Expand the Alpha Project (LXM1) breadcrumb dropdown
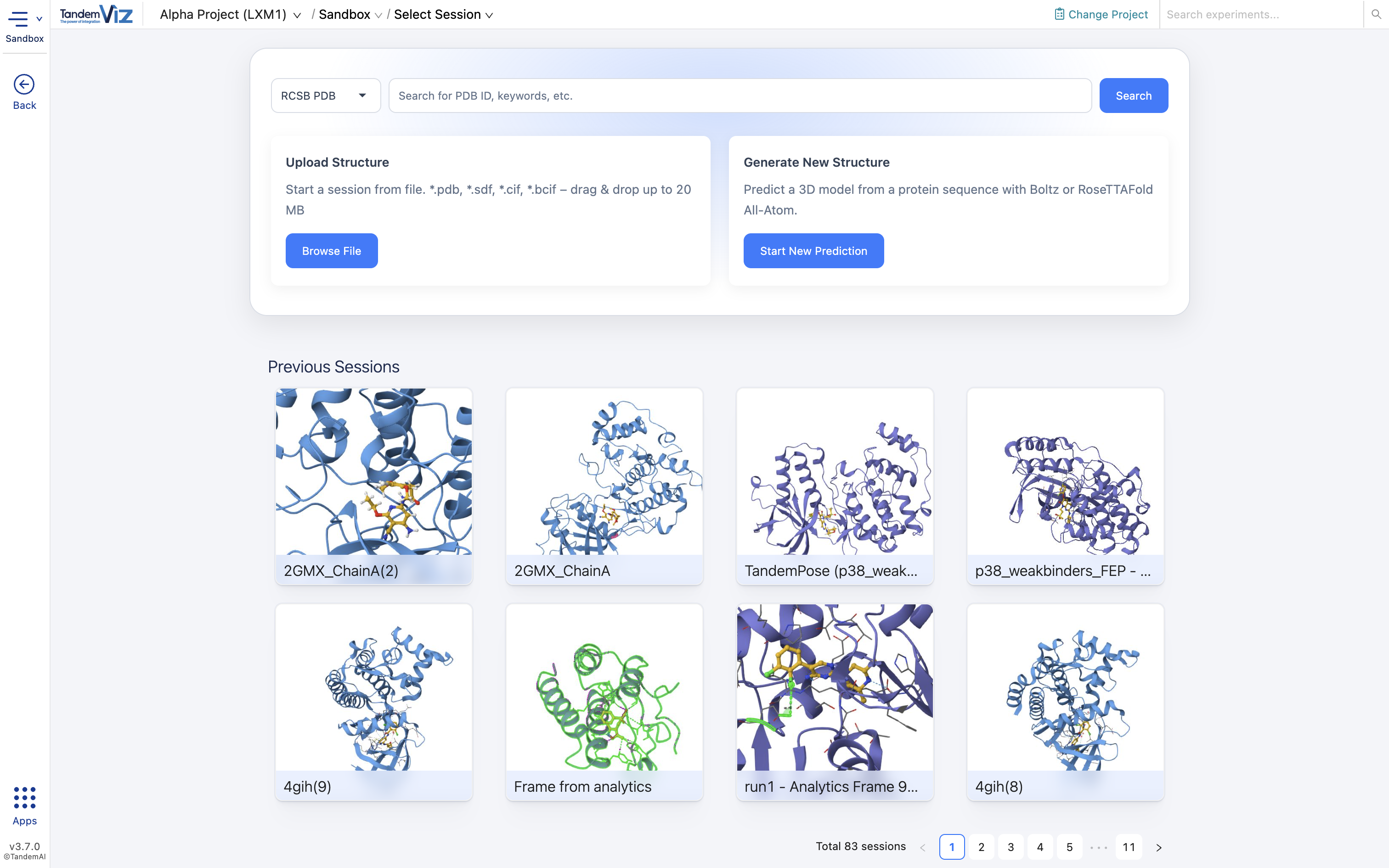Image resolution: width=1389 pixels, height=868 pixels. [296, 15]
